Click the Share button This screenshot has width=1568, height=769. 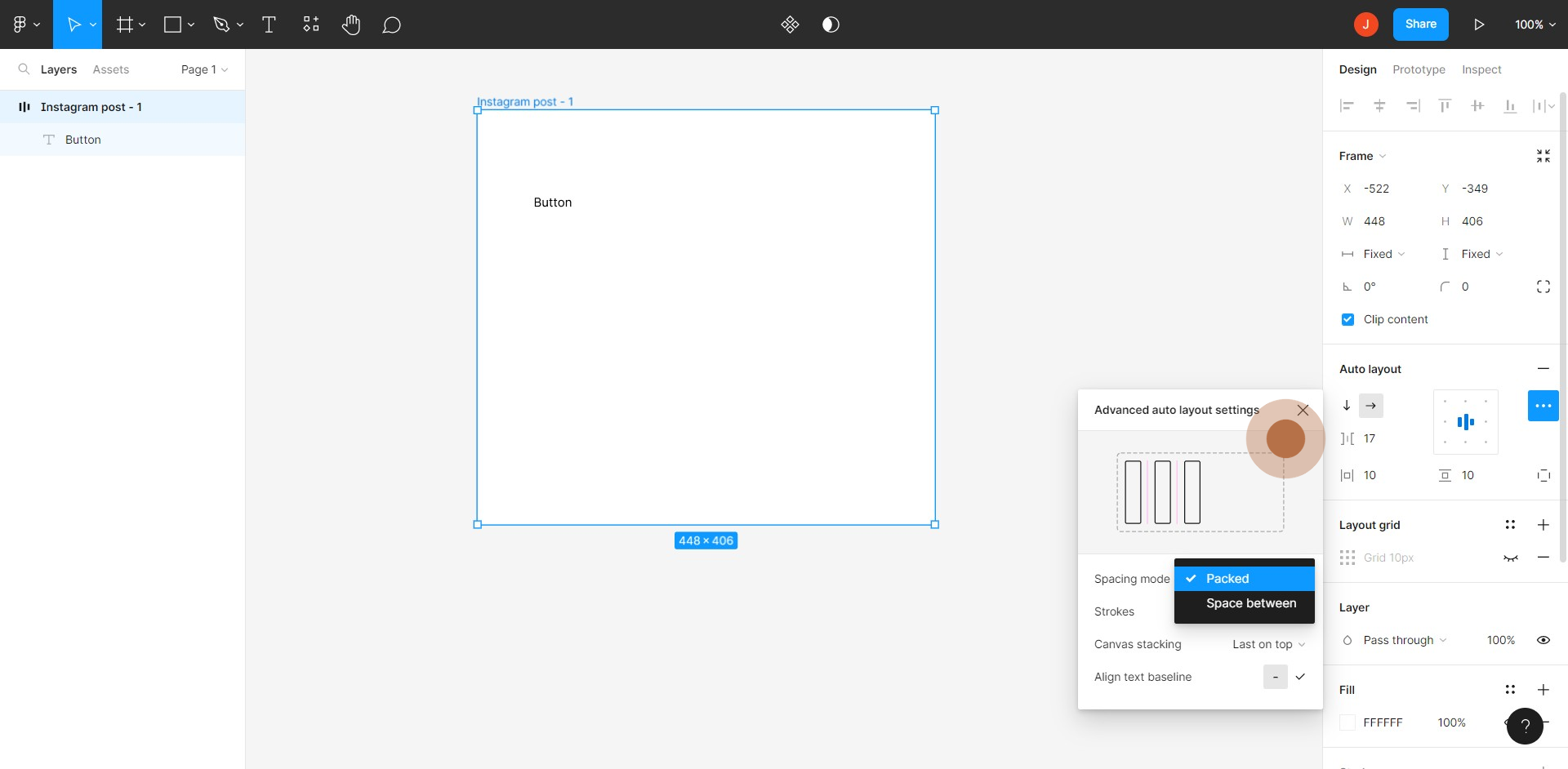(x=1420, y=24)
